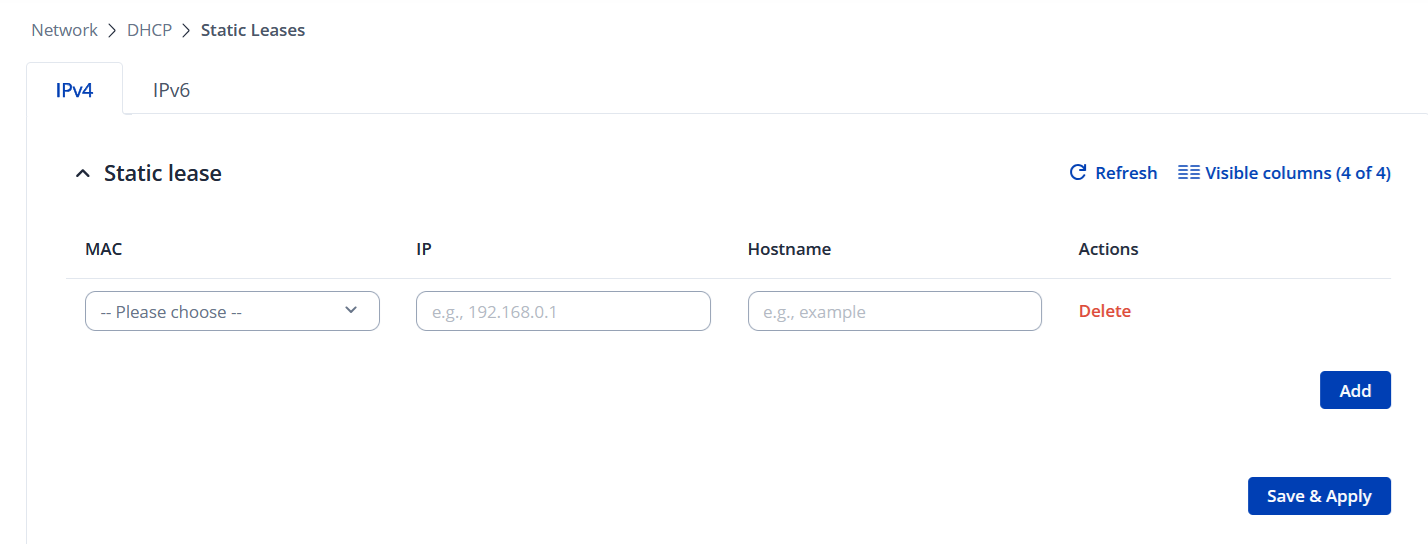Open DHCP breadcrumb link
Viewport: 1428px width, 544px height.
point(150,30)
